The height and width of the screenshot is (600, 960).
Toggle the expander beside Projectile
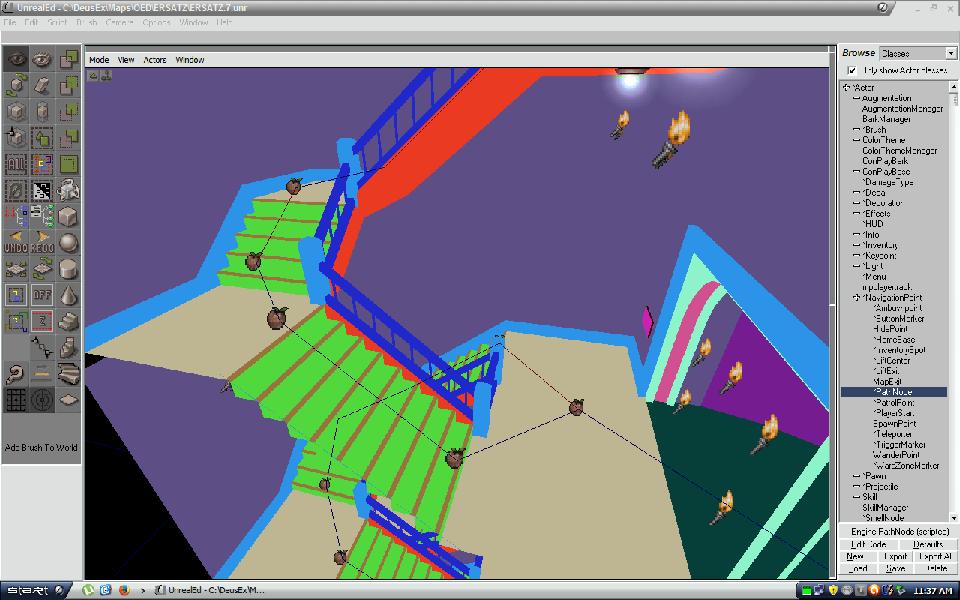point(857,486)
